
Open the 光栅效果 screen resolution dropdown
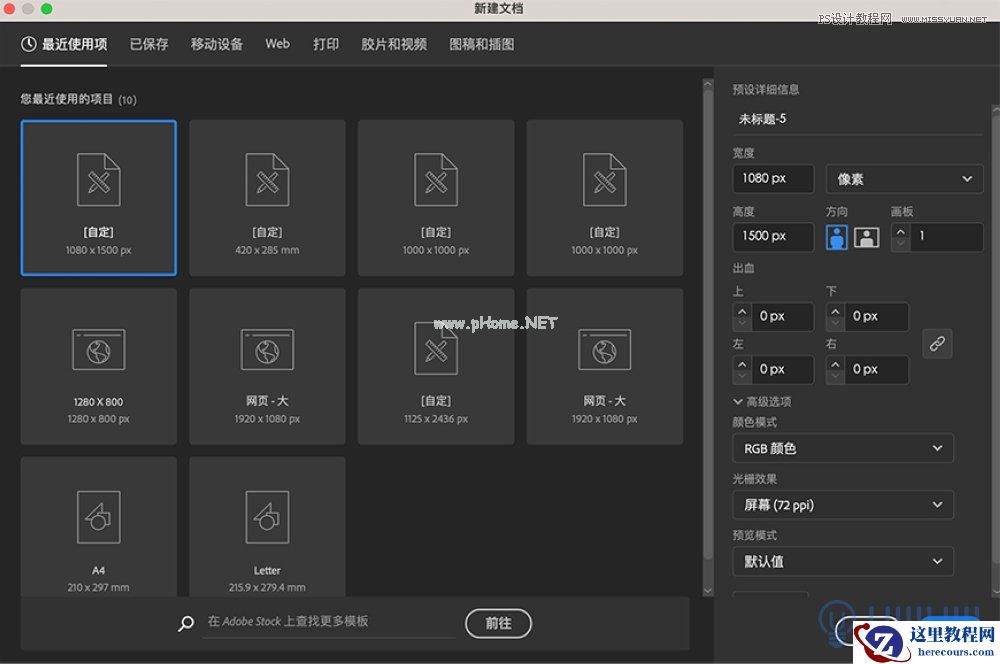(843, 505)
